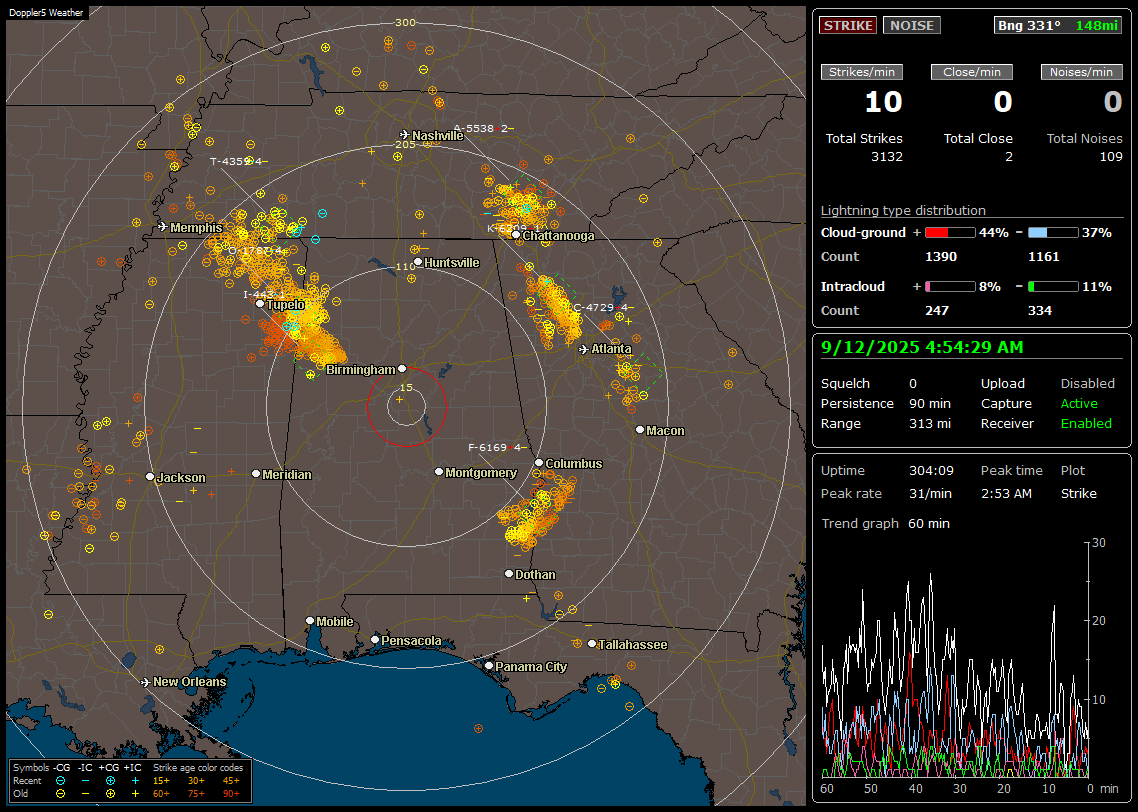Click the Nashville airport plane icon

coord(404,135)
